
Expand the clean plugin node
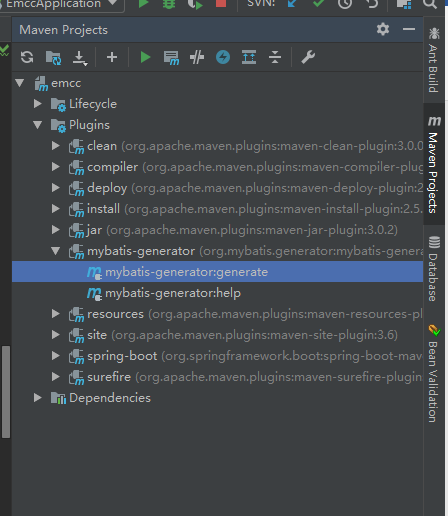[56, 146]
